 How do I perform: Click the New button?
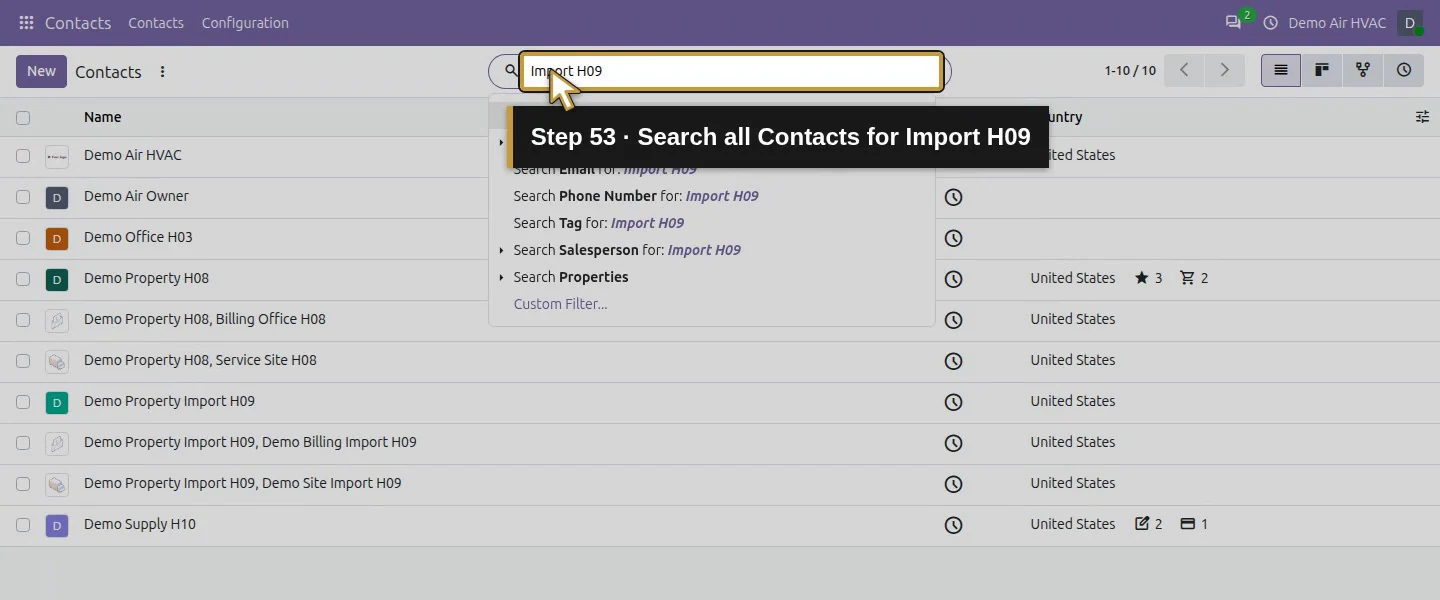[x=41, y=71]
